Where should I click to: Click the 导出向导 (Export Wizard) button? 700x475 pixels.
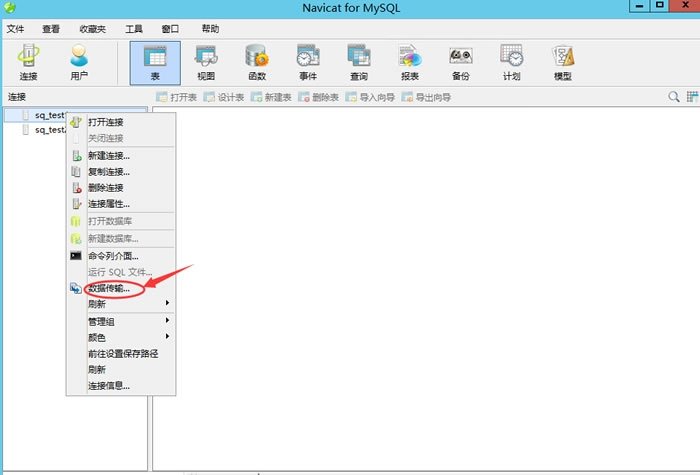click(426, 97)
